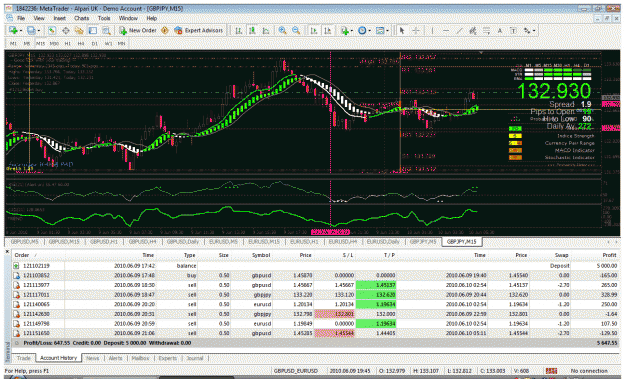
Task: Zoom in on the chart
Action: [x=283, y=31]
